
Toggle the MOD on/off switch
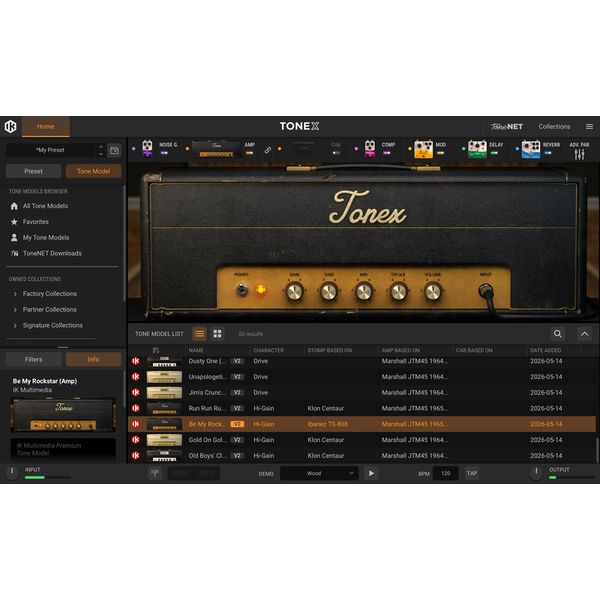(x=440, y=153)
